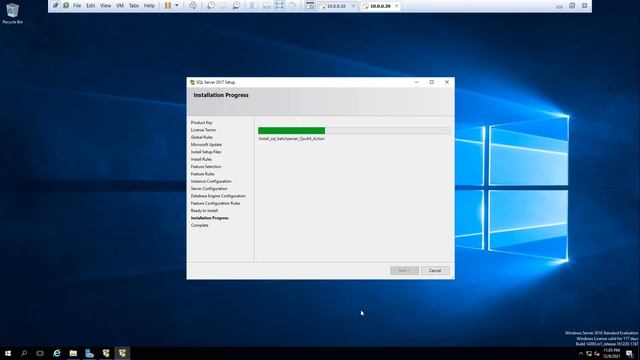Open the taskbar clock and date

[611, 353]
